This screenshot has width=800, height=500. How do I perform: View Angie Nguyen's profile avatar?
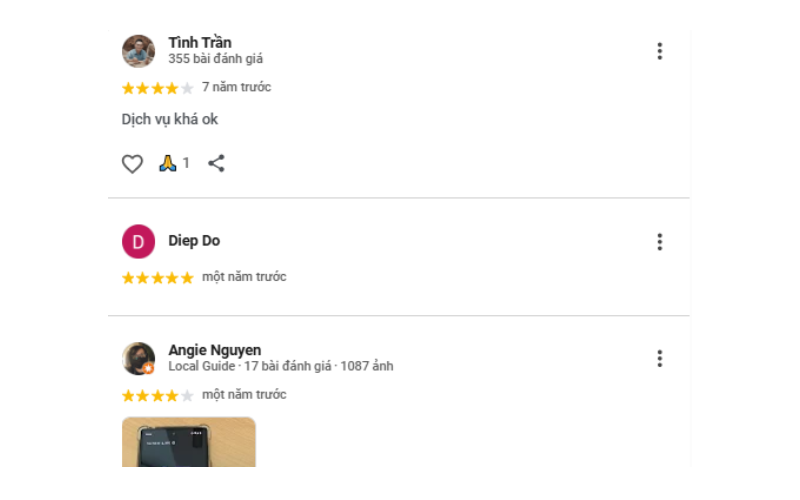[x=138, y=358]
